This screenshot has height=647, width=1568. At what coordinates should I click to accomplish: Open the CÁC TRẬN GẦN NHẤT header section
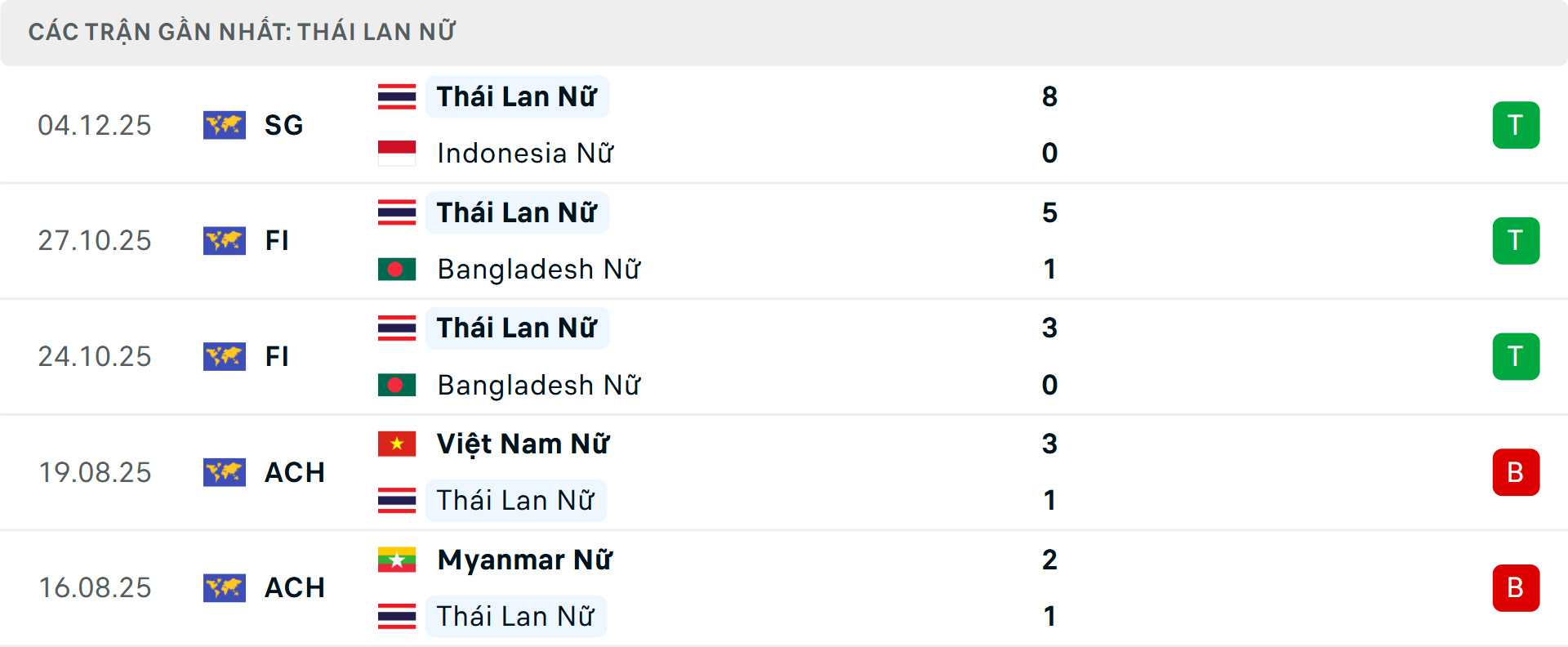(243, 31)
